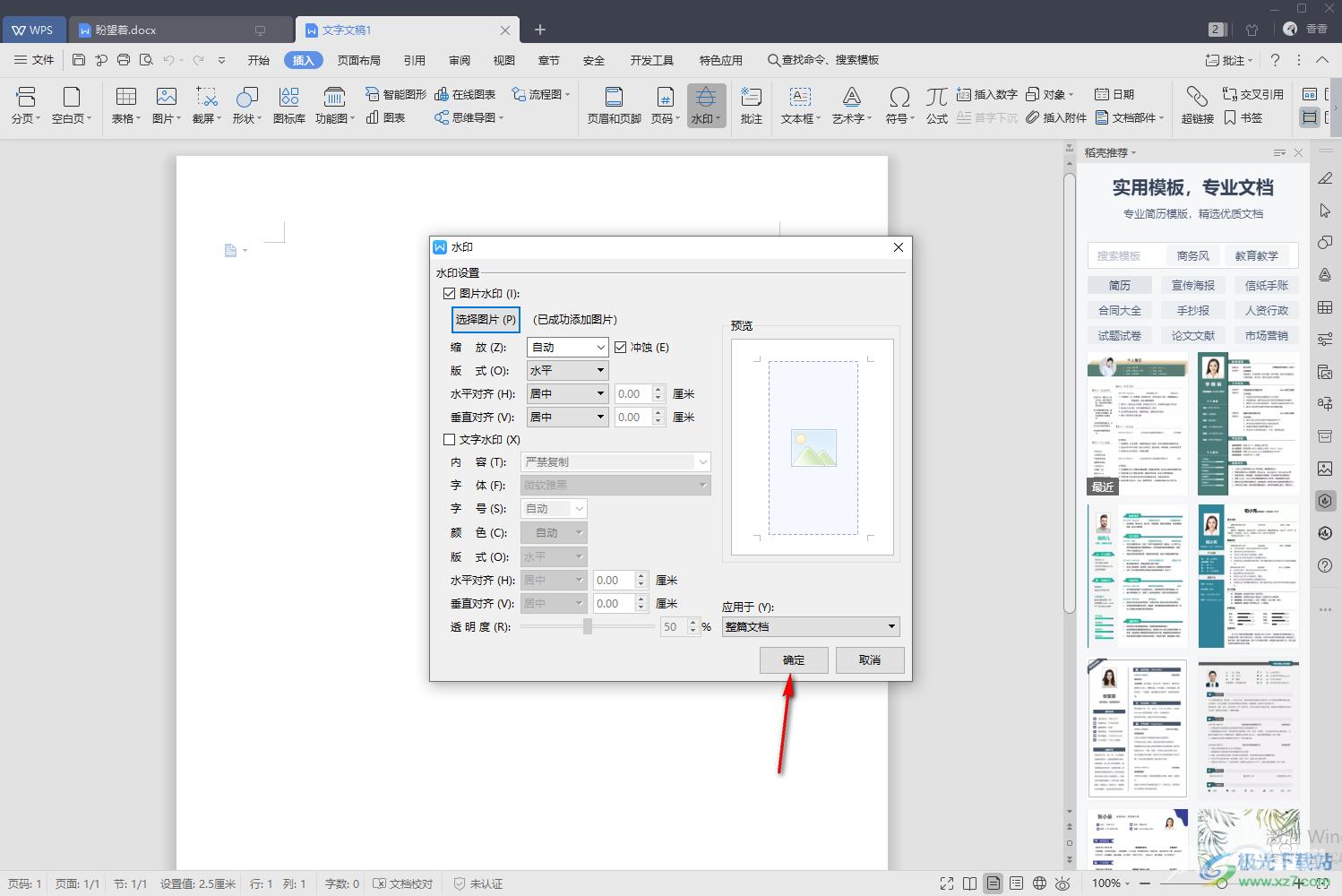
Task: Insert a Formula (公式)
Action: [937, 105]
